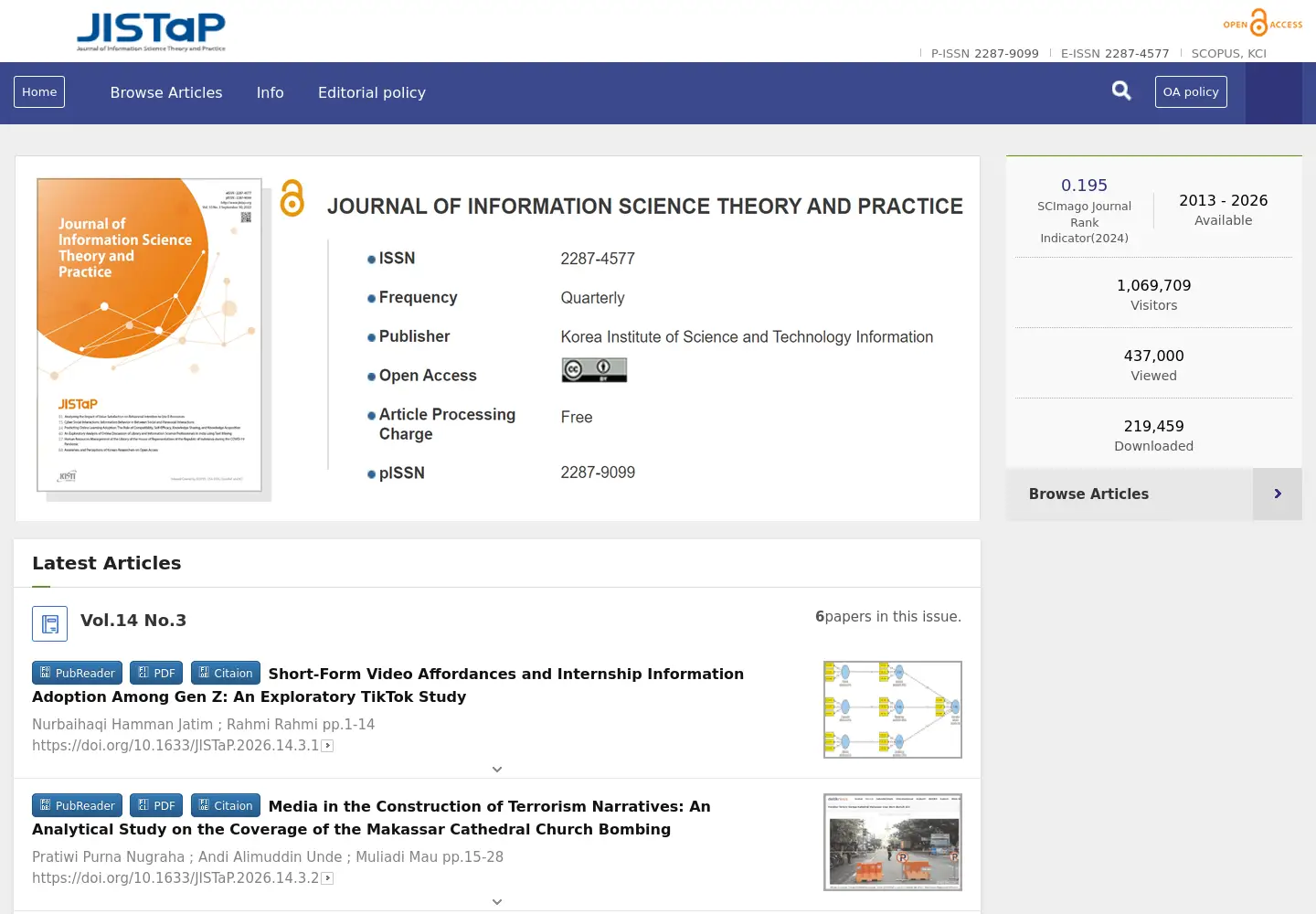Image resolution: width=1316 pixels, height=914 pixels.
Task: Open Citation for Terrorism Narratives article
Action: click(226, 805)
